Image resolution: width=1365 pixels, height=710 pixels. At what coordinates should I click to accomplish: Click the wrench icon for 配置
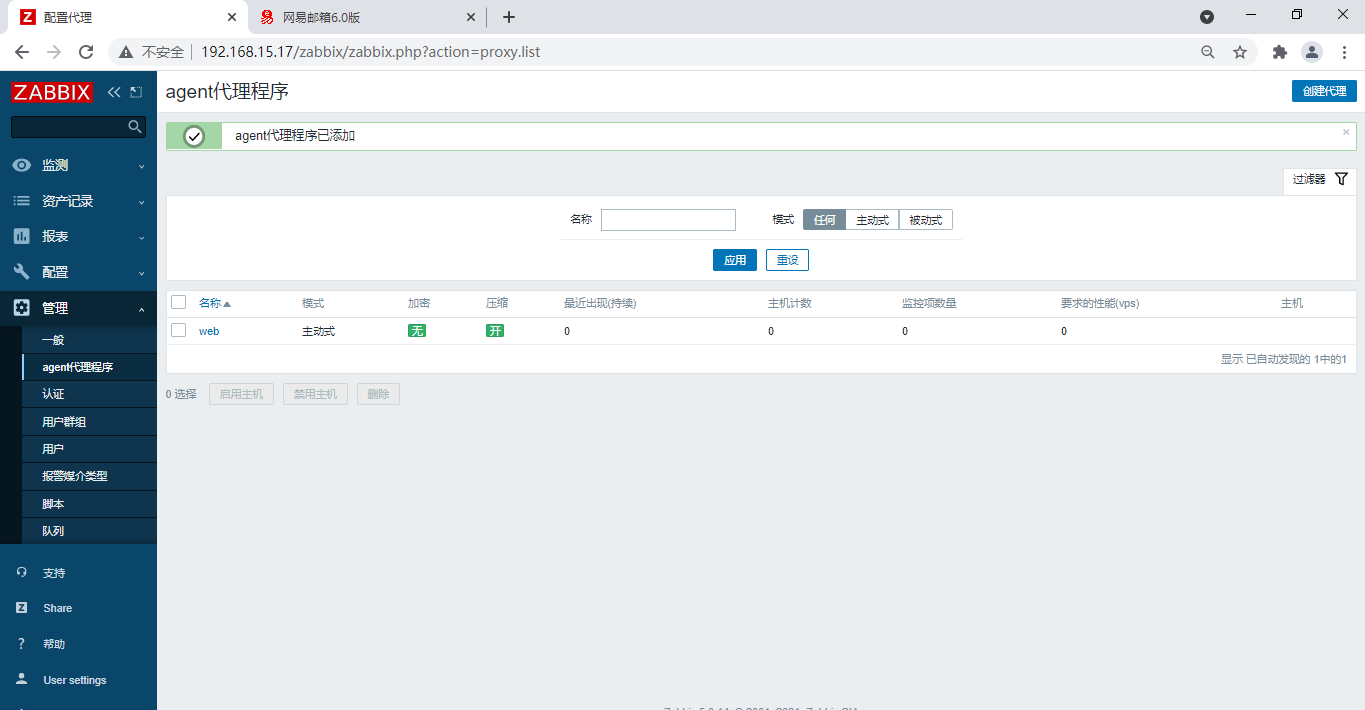[21, 272]
